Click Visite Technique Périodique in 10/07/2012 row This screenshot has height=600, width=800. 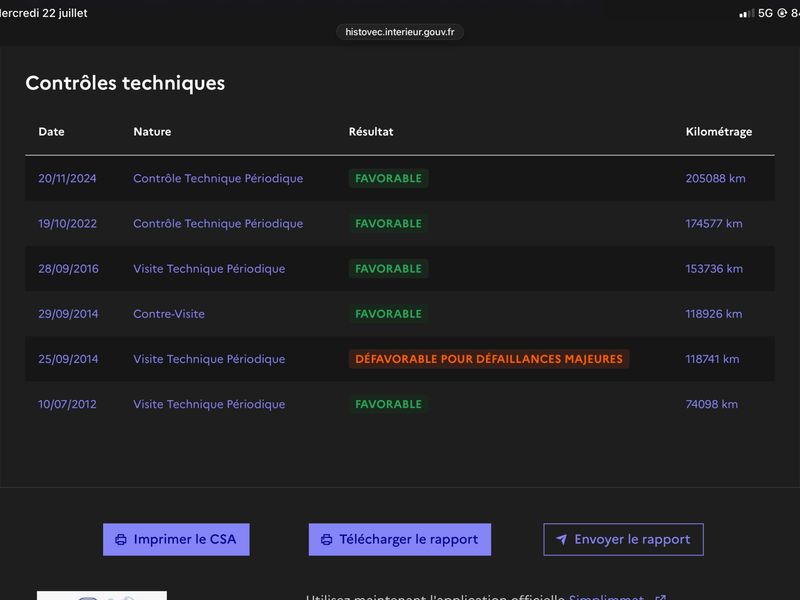click(209, 404)
